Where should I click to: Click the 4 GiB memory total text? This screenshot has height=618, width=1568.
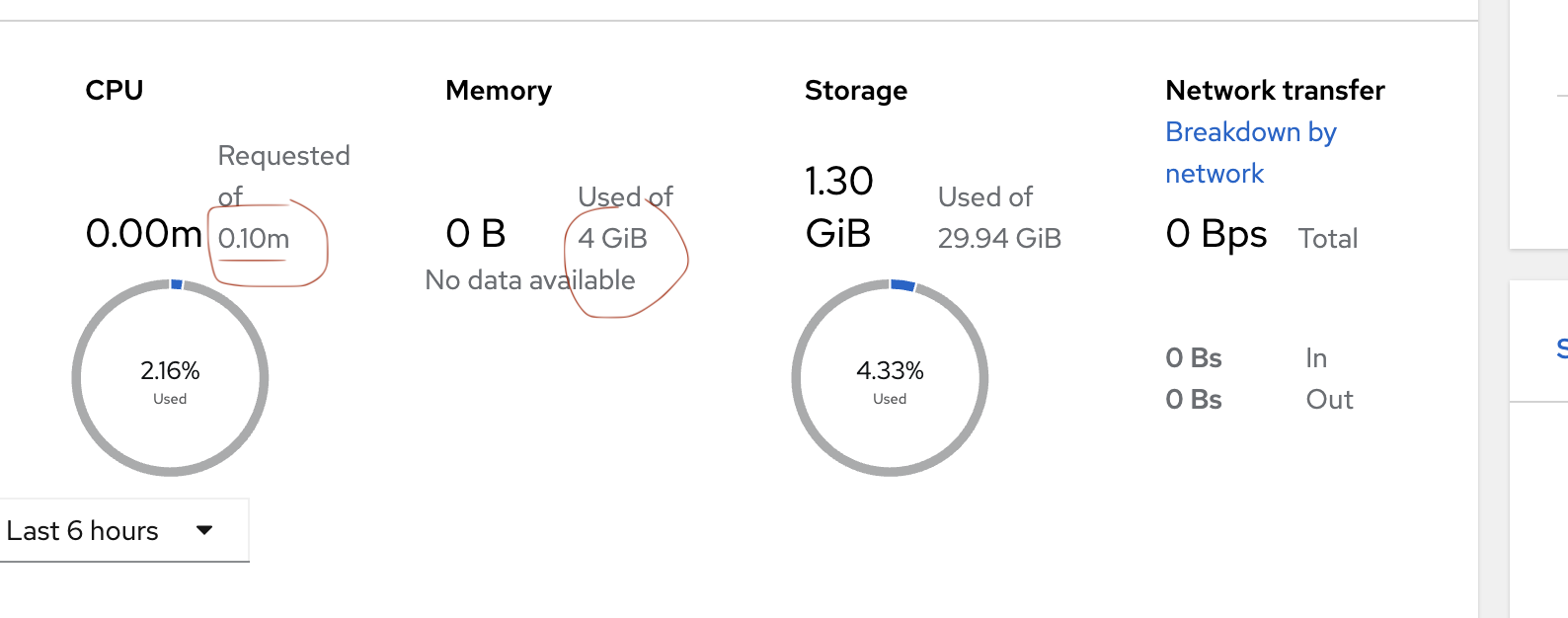coord(612,239)
